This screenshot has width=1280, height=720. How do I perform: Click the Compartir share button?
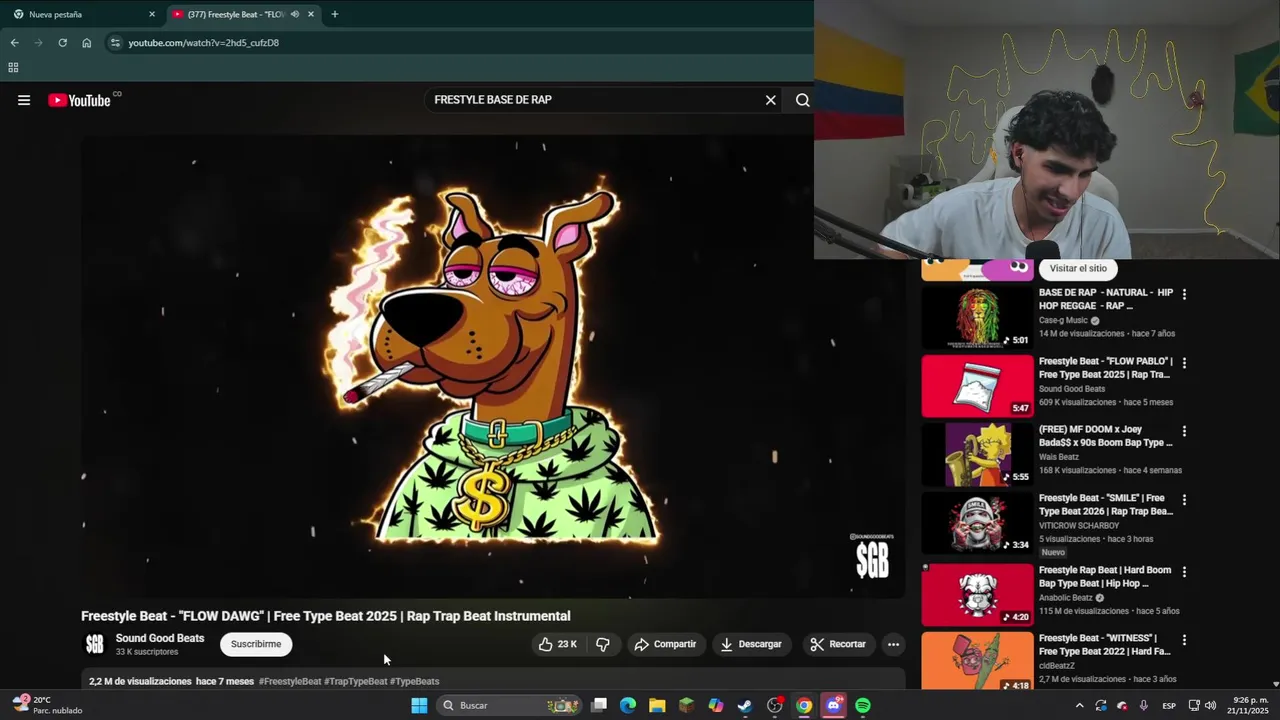coord(665,644)
